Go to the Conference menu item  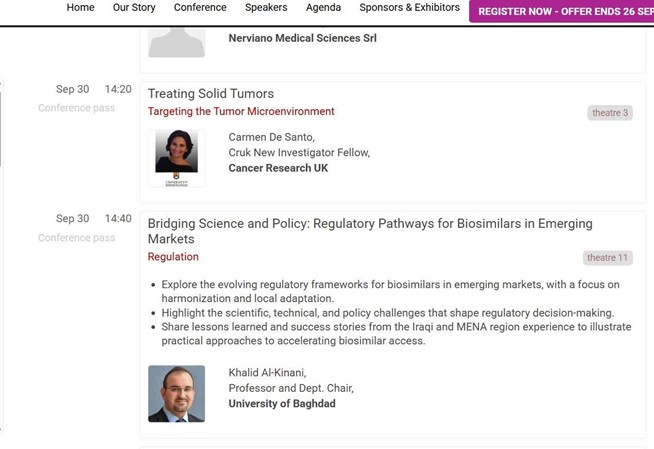[200, 8]
